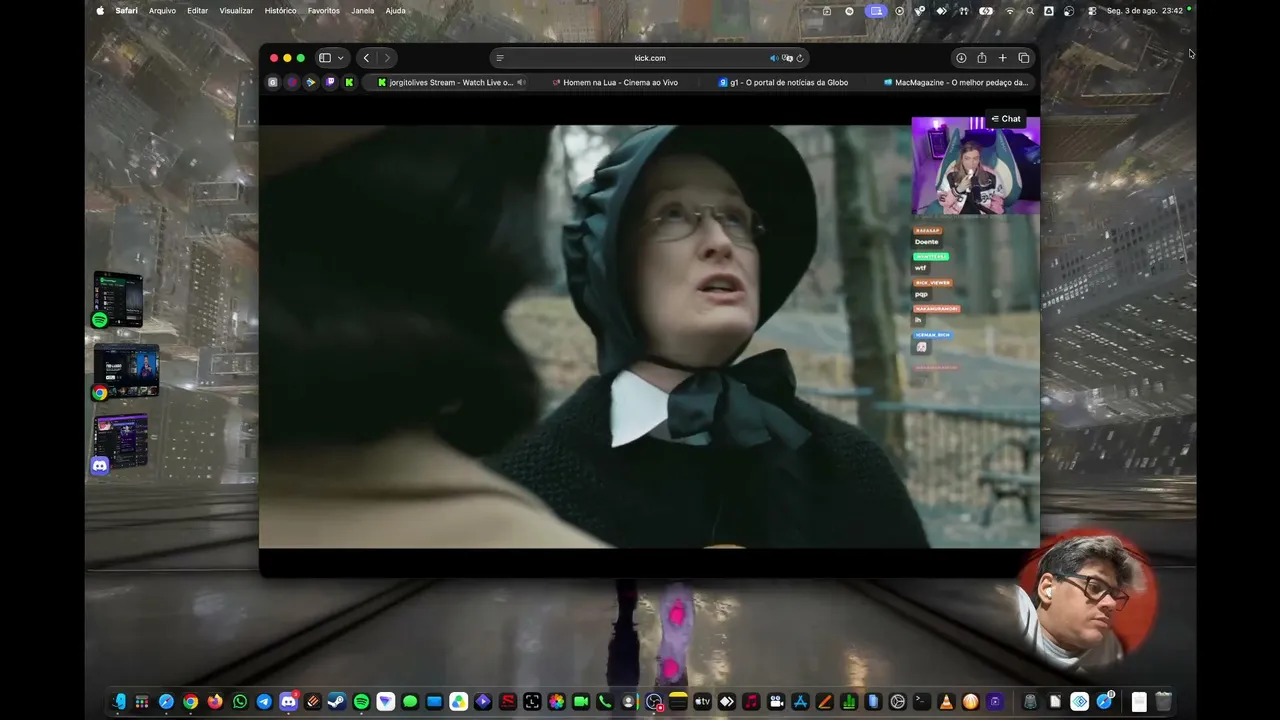Open Finder from the Dock
Image resolution: width=1280 pixels, height=720 pixels.
click(x=118, y=702)
